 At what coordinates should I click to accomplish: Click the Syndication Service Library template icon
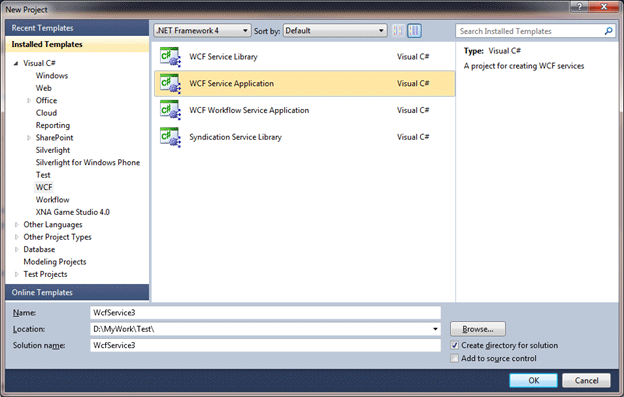(x=170, y=137)
